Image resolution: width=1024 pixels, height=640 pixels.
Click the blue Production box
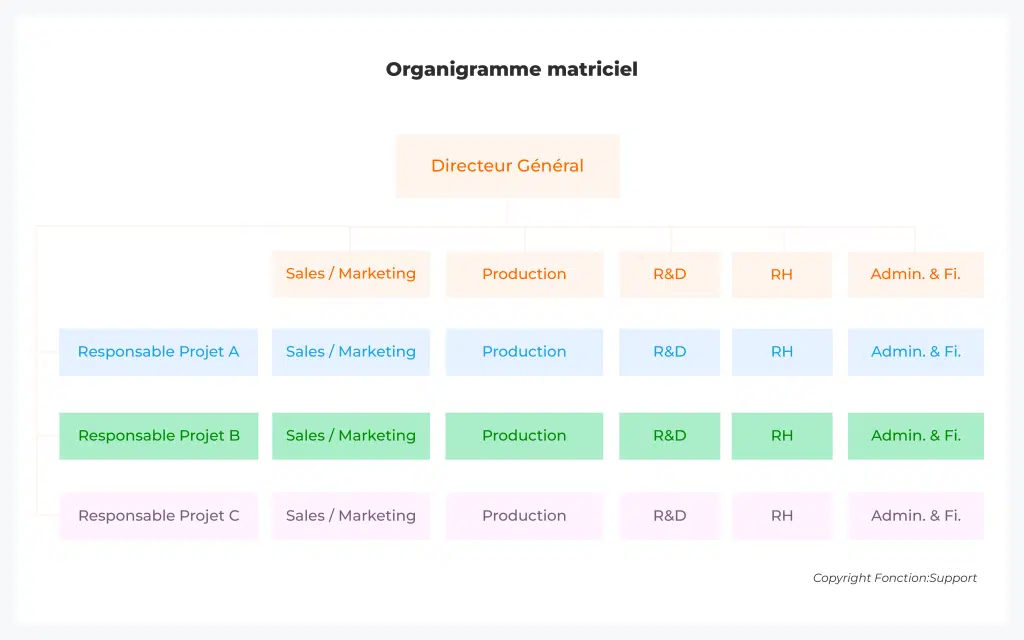coord(524,352)
